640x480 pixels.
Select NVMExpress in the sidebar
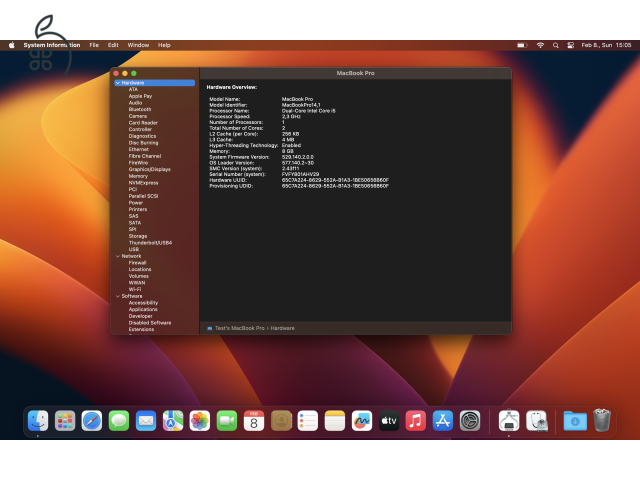click(143, 183)
